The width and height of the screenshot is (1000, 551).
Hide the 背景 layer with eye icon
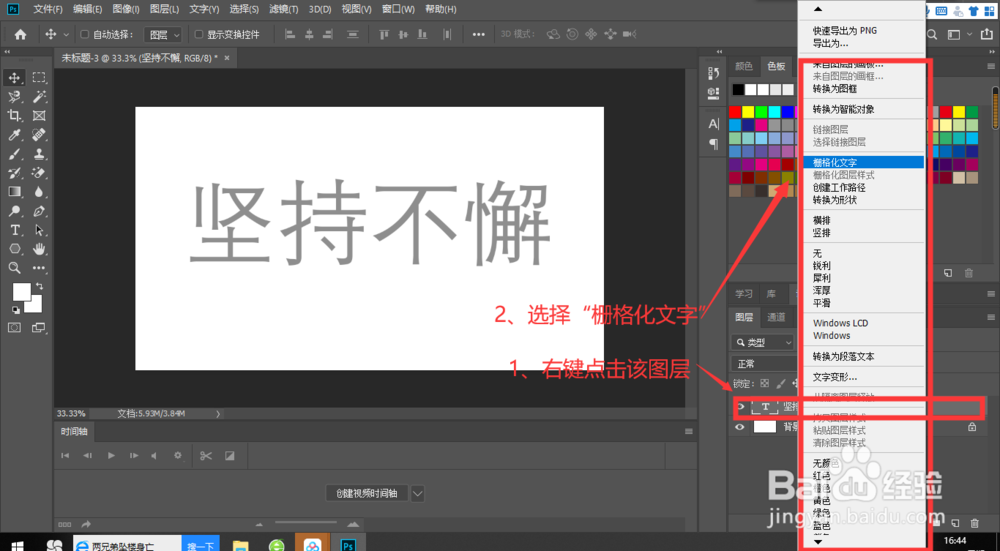pyautogui.click(x=740, y=427)
